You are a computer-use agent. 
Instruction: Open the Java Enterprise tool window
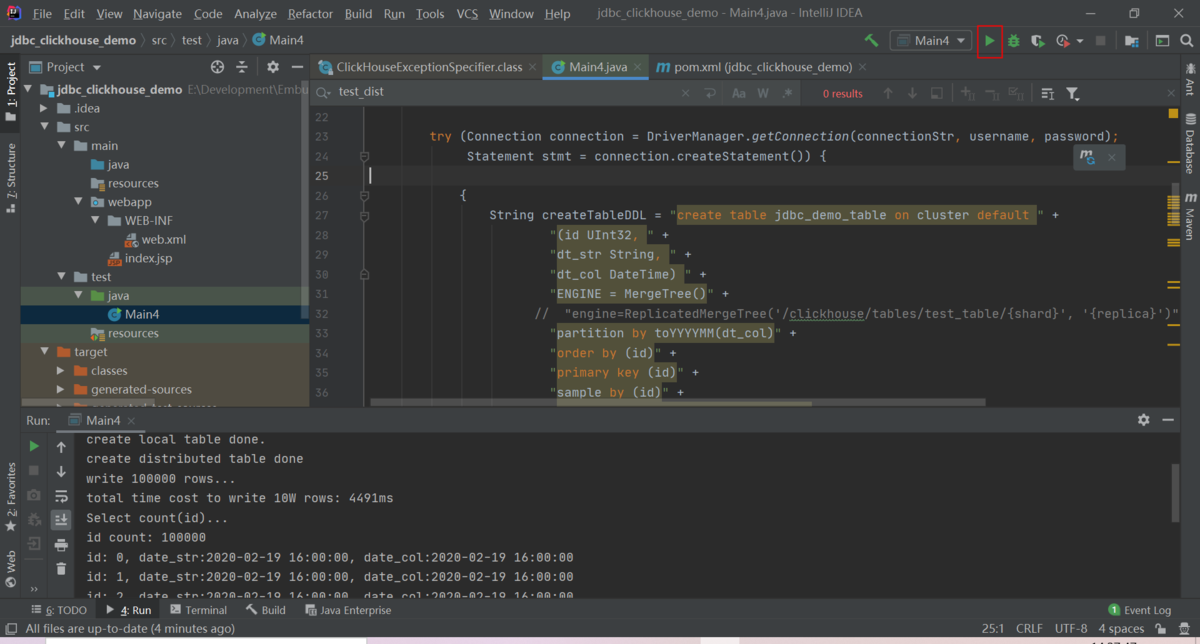coord(348,610)
